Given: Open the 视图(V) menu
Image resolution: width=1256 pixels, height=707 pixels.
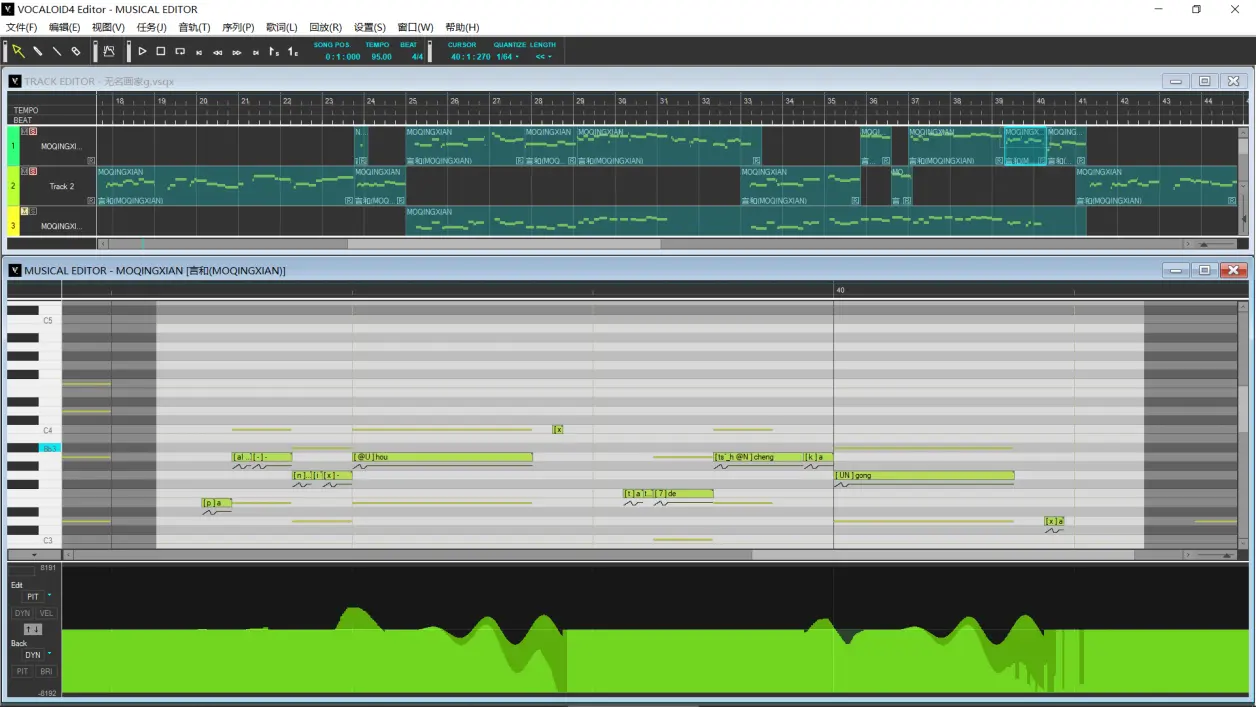Looking at the screenshot, I should [x=108, y=27].
